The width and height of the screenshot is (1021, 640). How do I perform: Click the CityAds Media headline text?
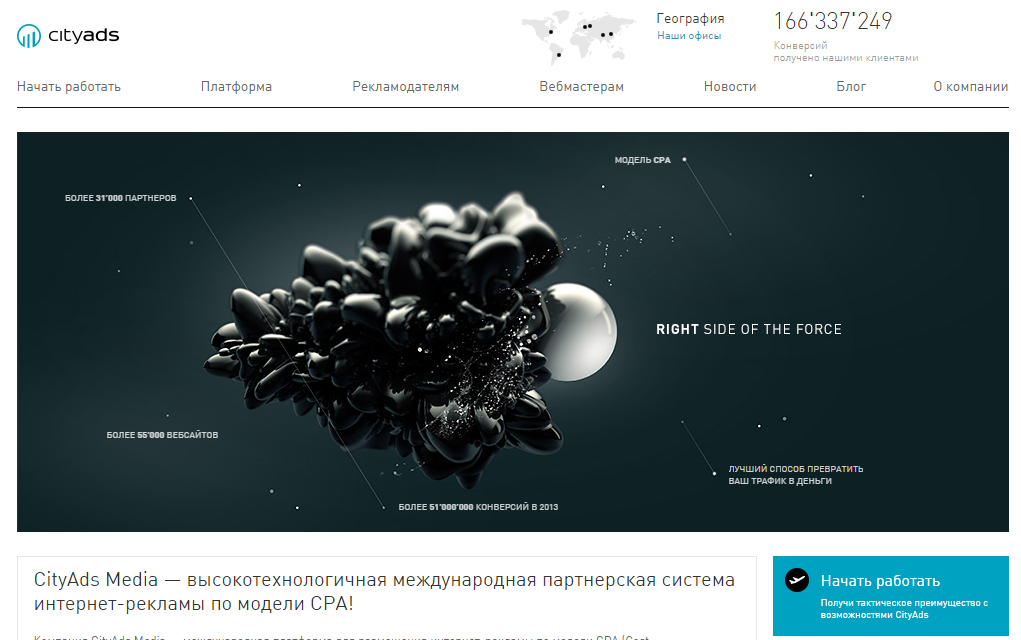click(384, 591)
